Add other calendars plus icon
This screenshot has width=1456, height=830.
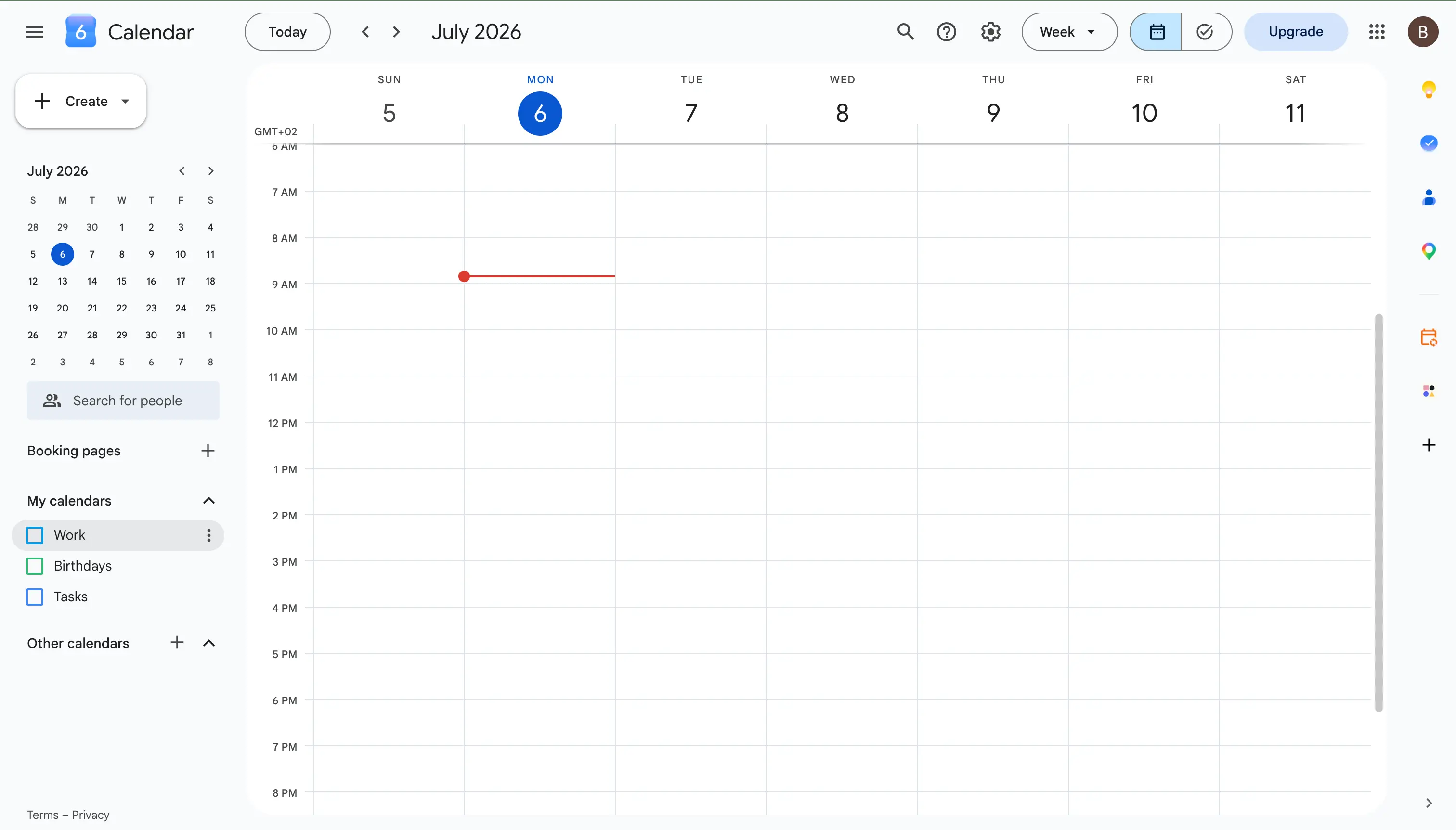pyautogui.click(x=177, y=642)
